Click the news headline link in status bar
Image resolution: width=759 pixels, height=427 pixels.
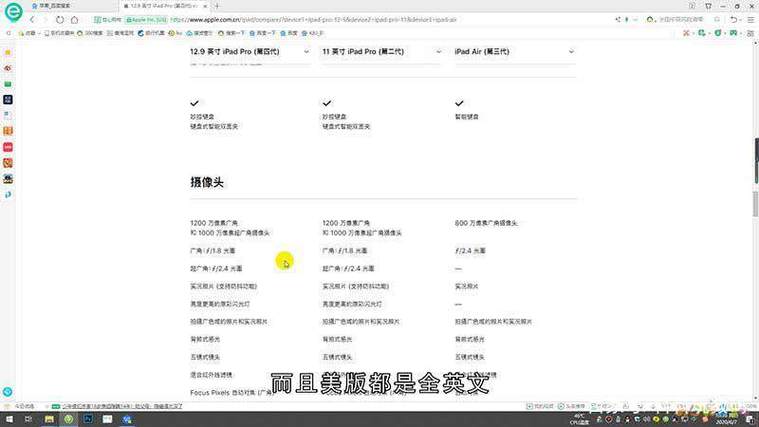(122, 406)
